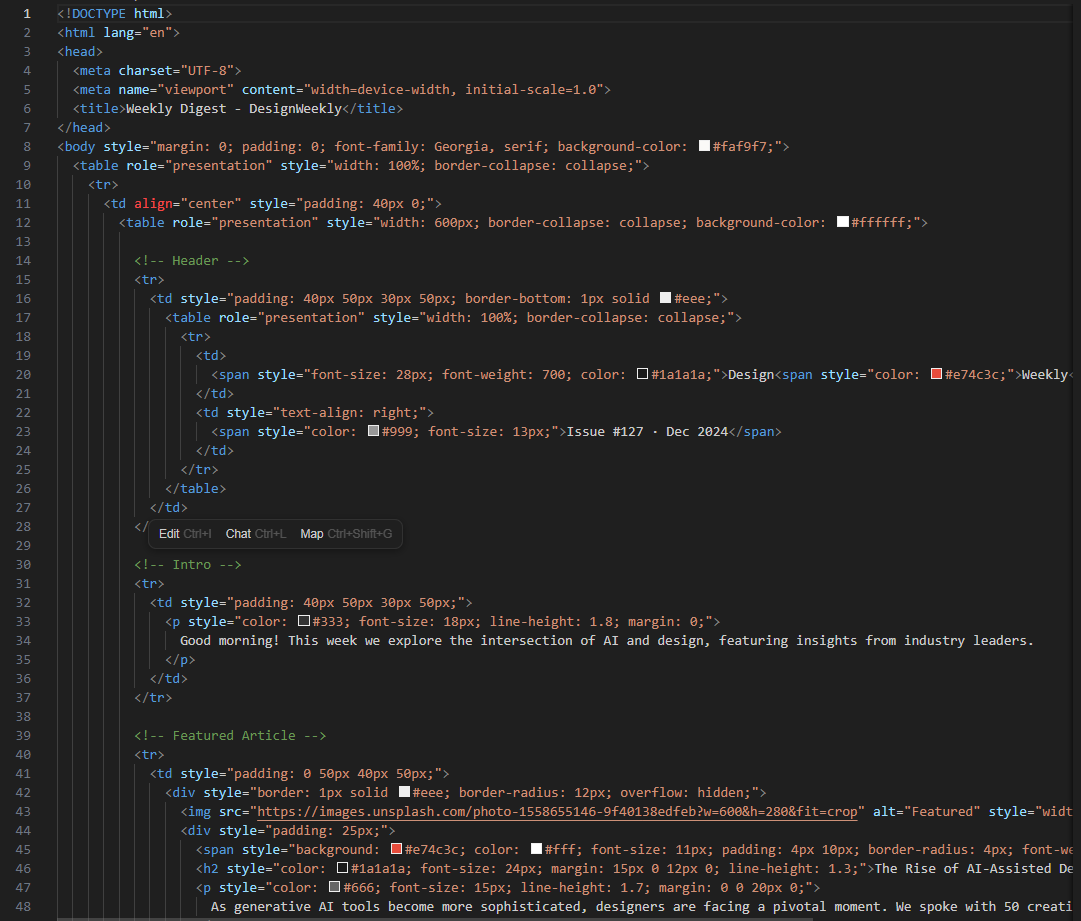Open the #e74c3c background swatch on line 45
Viewport: 1081px width, 921px height.
point(397,849)
